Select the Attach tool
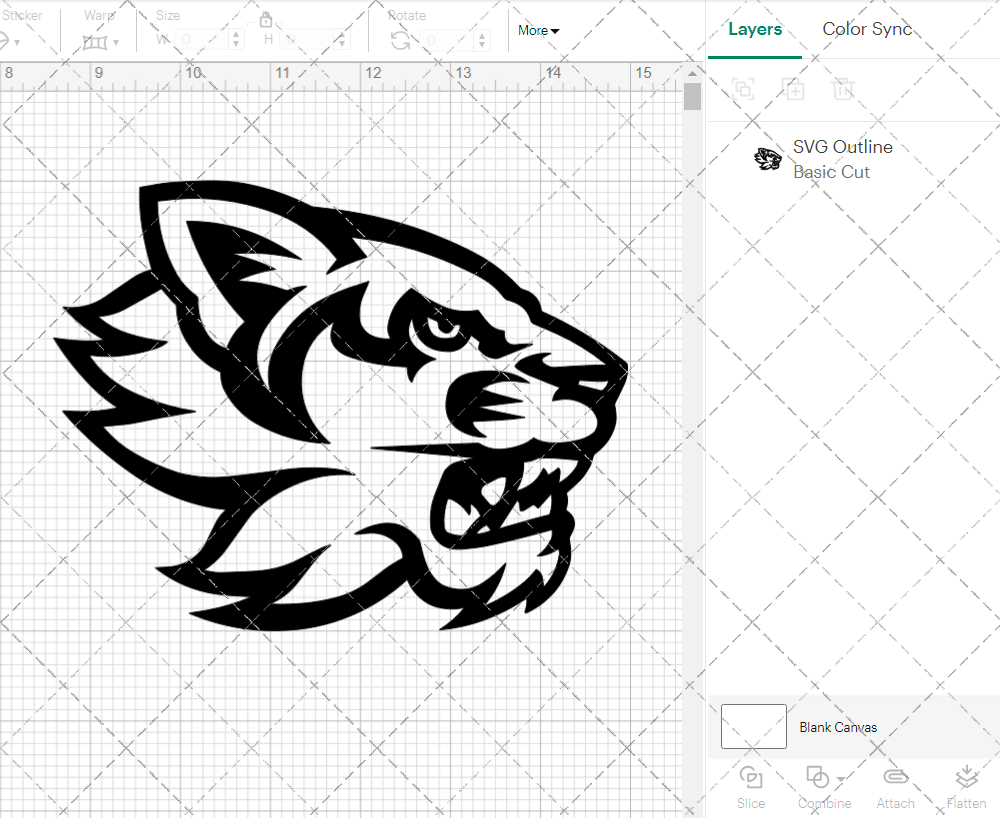This screenshot has height=818, width=1000. click(x=895, y=788)
